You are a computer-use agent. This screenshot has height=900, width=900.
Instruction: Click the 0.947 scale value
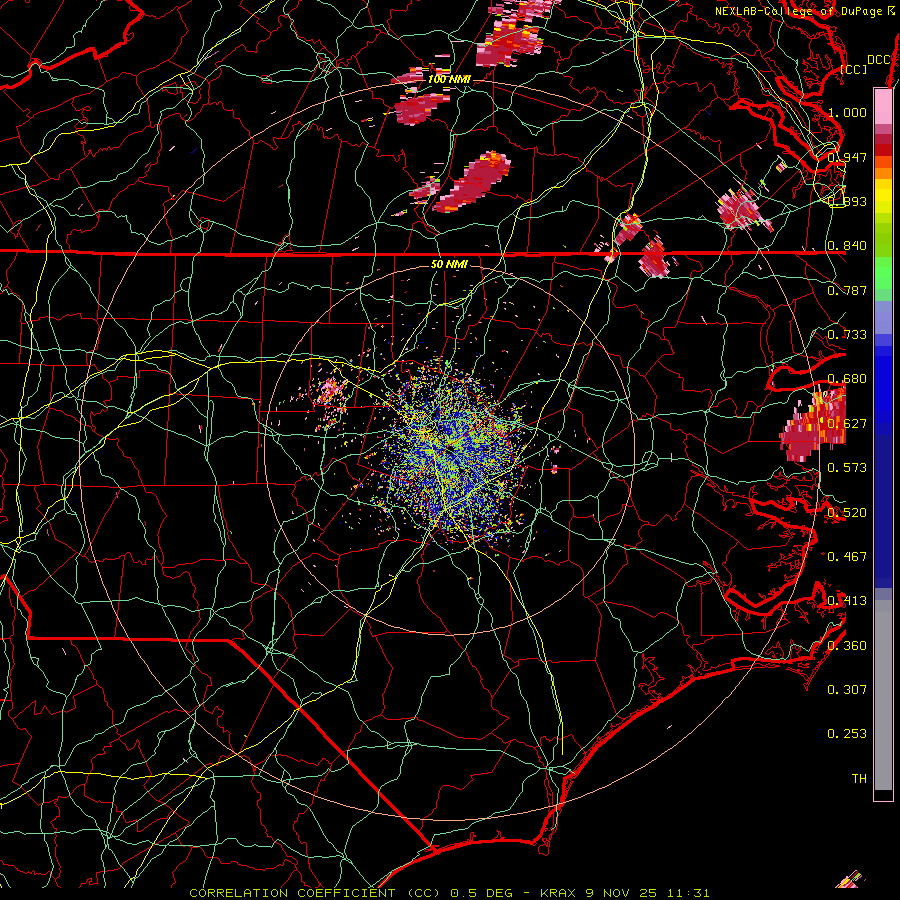tap(847, 157)
